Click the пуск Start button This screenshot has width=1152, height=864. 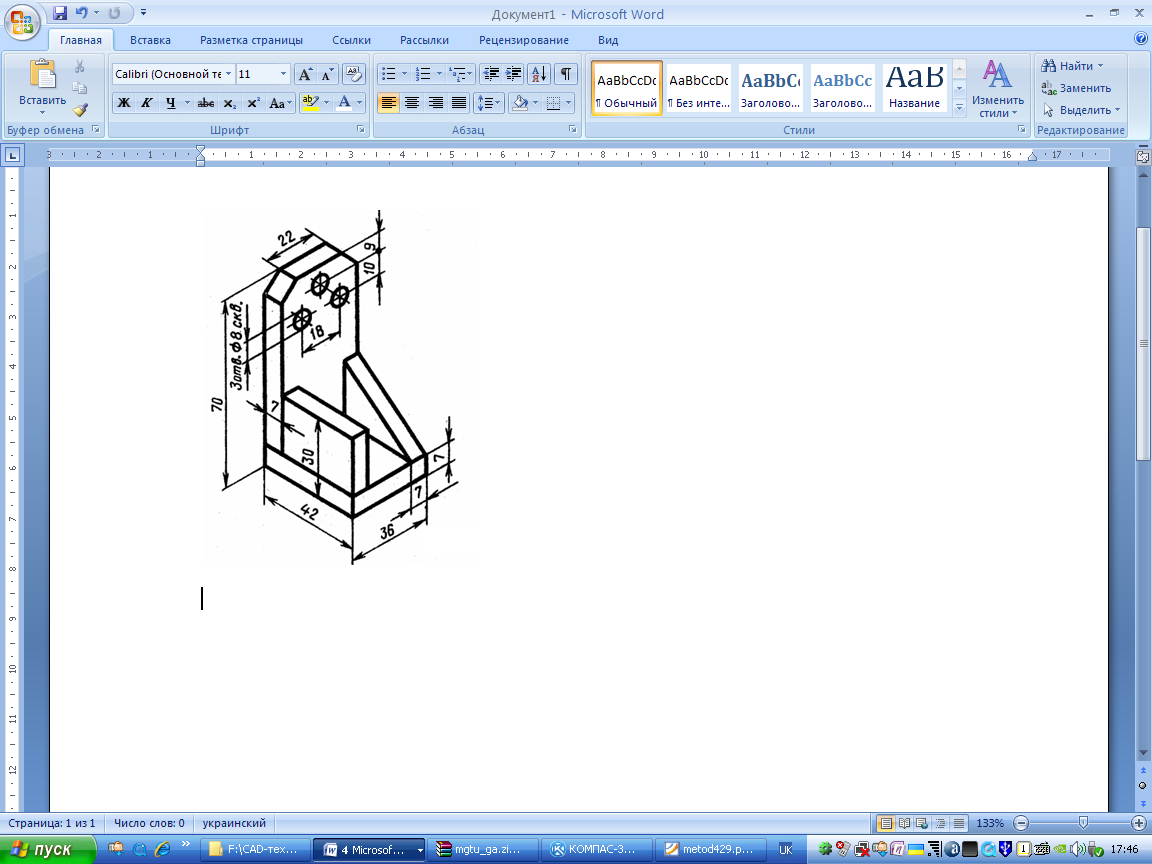pyautogui.click(x=48, y=850)
